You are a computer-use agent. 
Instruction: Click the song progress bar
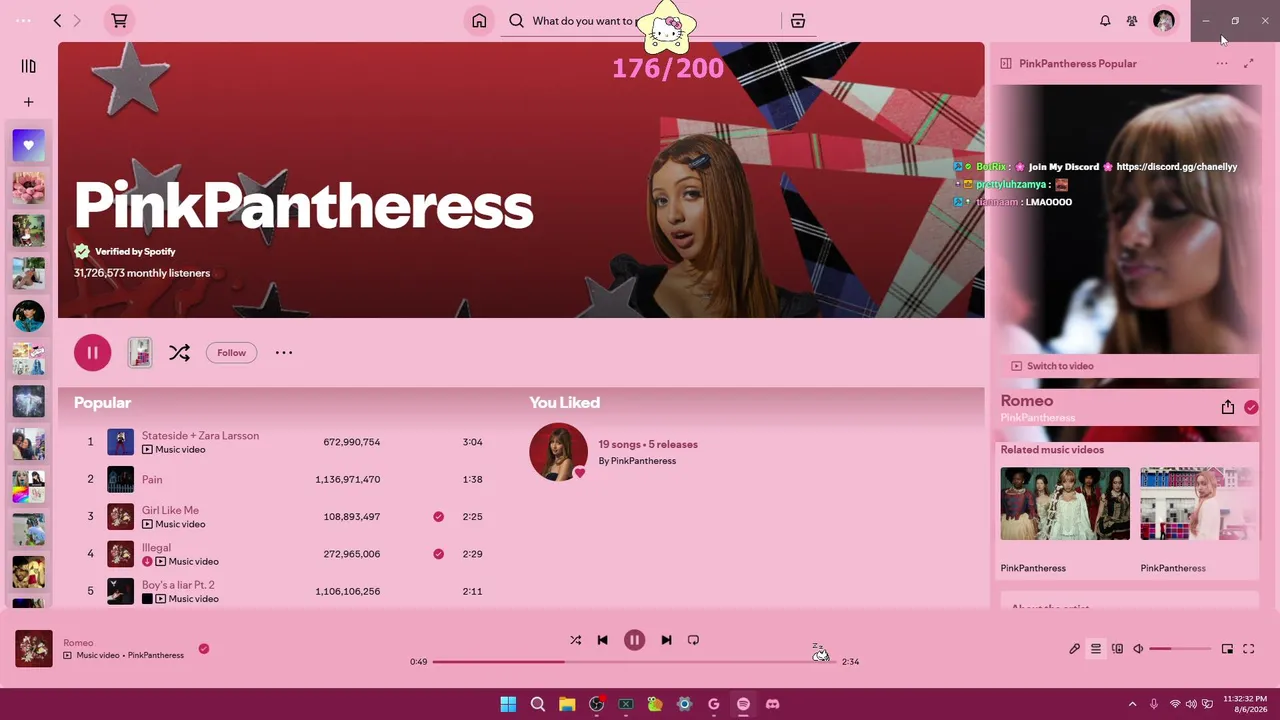634,662
